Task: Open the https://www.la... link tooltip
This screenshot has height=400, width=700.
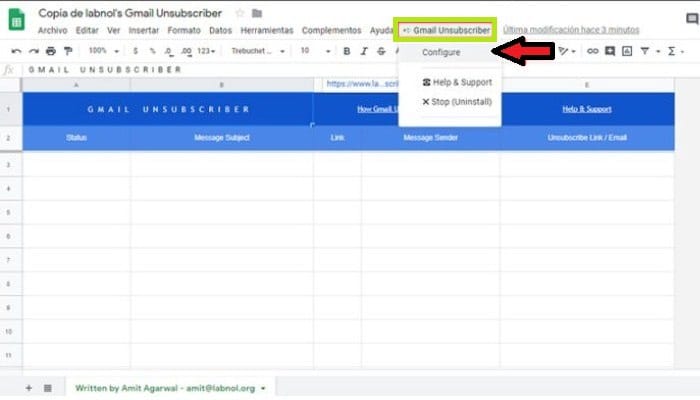Action: [x=362, y=83]
